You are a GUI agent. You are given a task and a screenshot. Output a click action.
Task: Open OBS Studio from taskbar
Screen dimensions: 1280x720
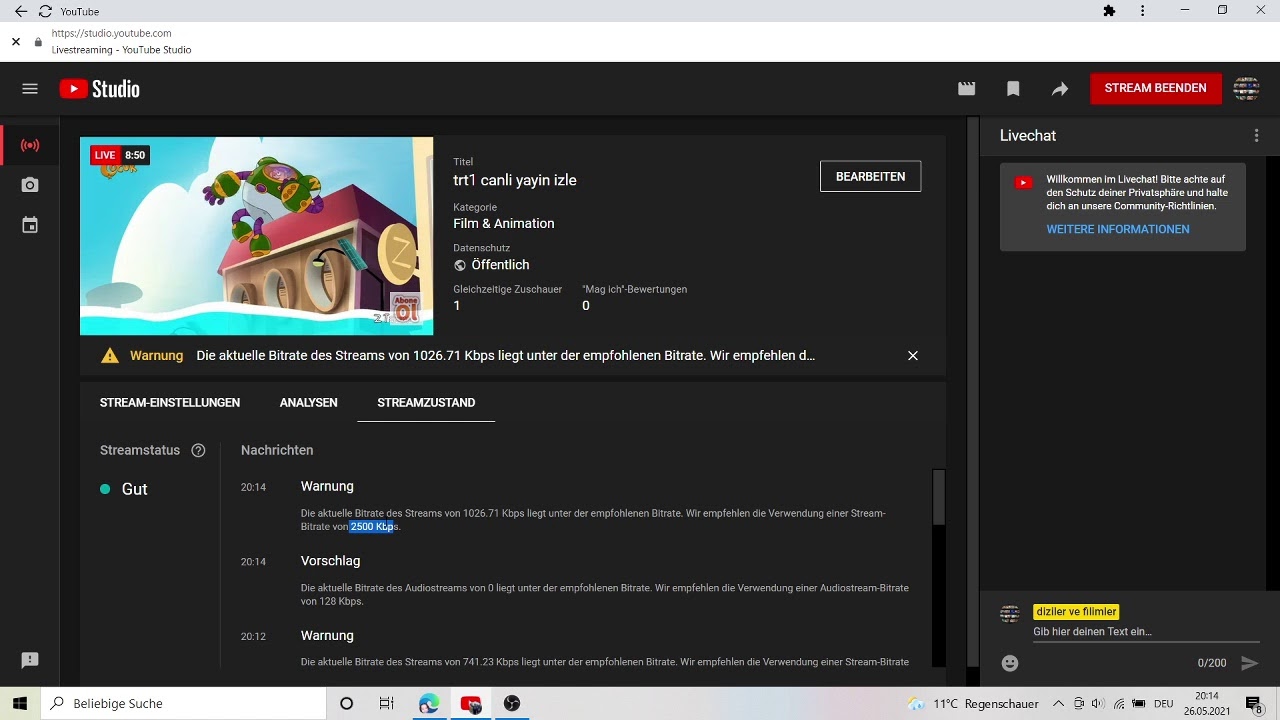click(x=512, y=703)
